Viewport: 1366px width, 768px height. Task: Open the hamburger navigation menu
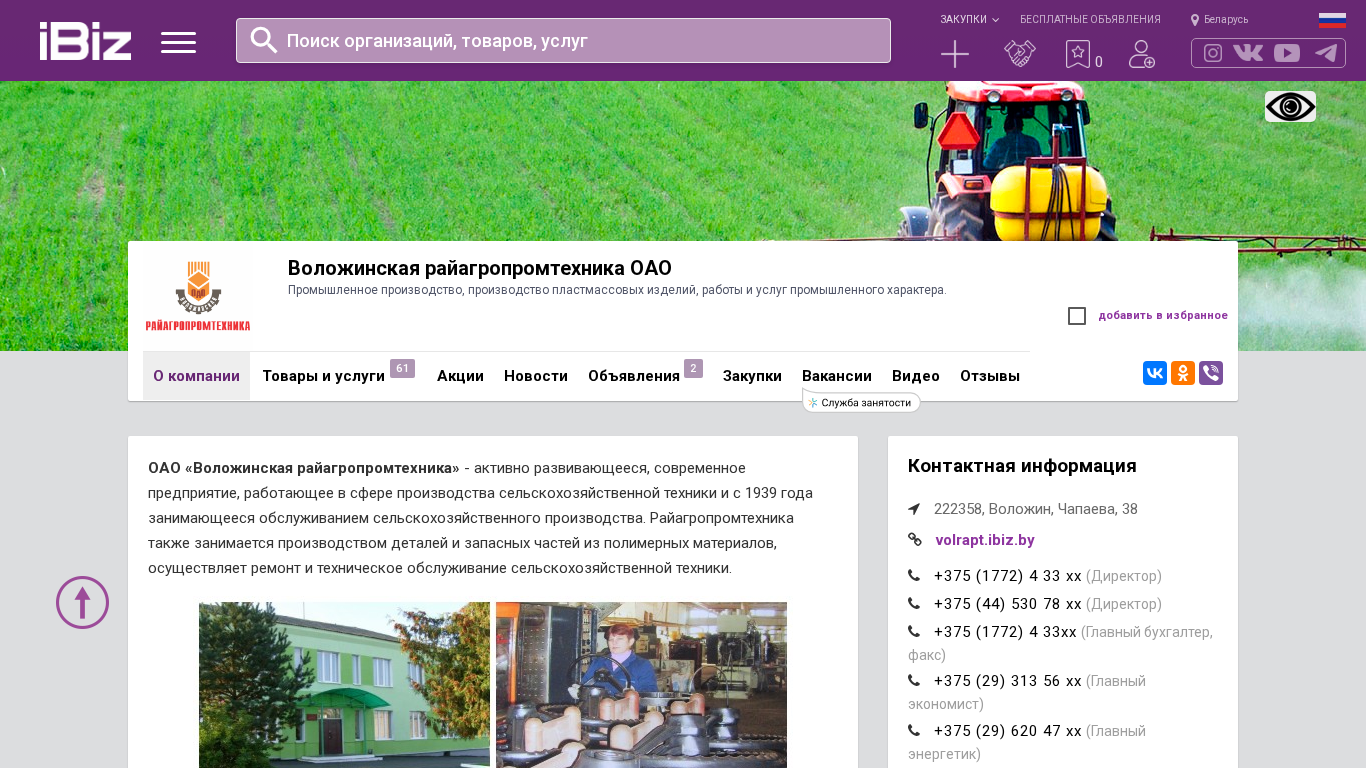[x=178, y=42]
